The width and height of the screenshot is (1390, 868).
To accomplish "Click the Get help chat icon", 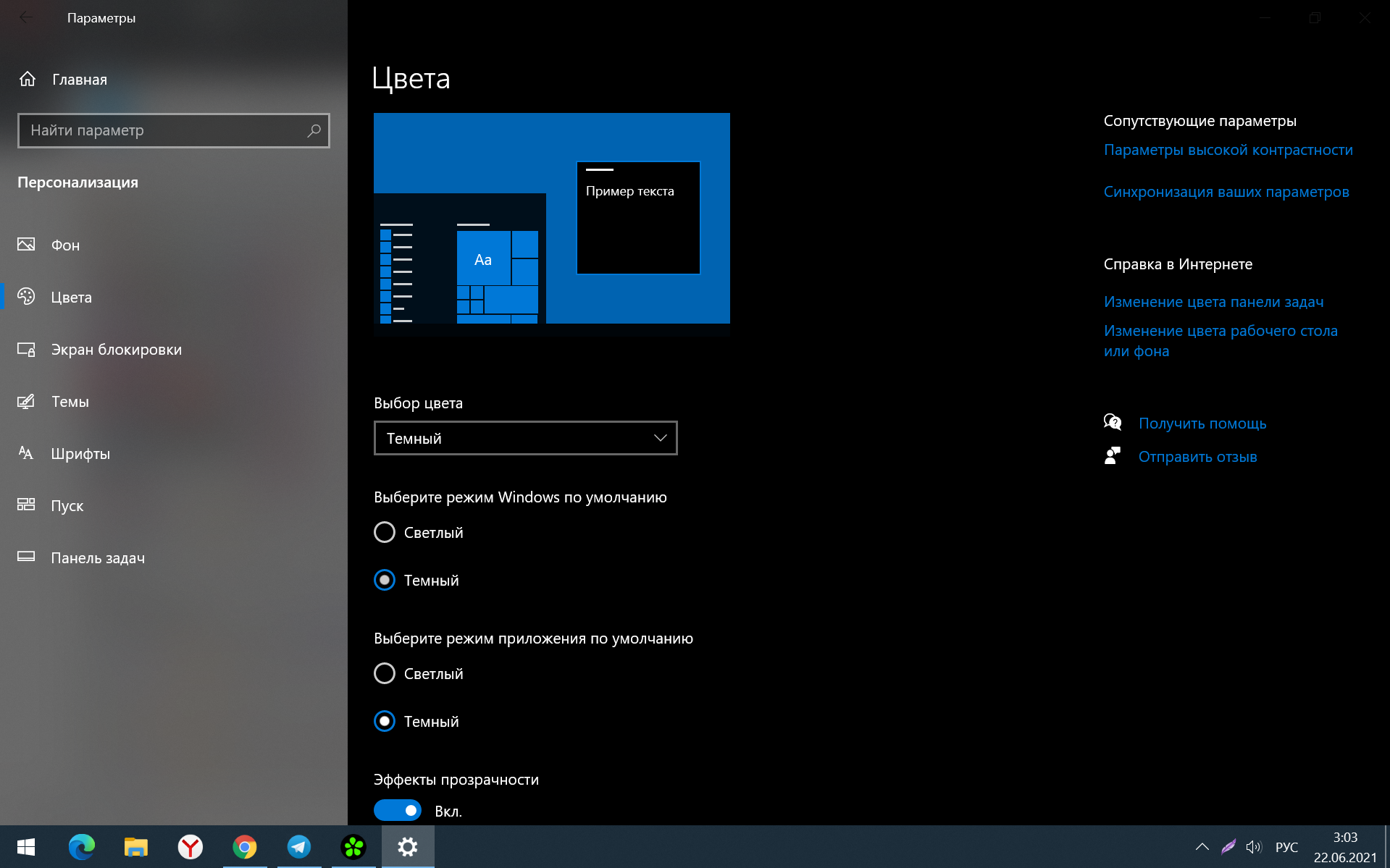I will click(1113, 422).
